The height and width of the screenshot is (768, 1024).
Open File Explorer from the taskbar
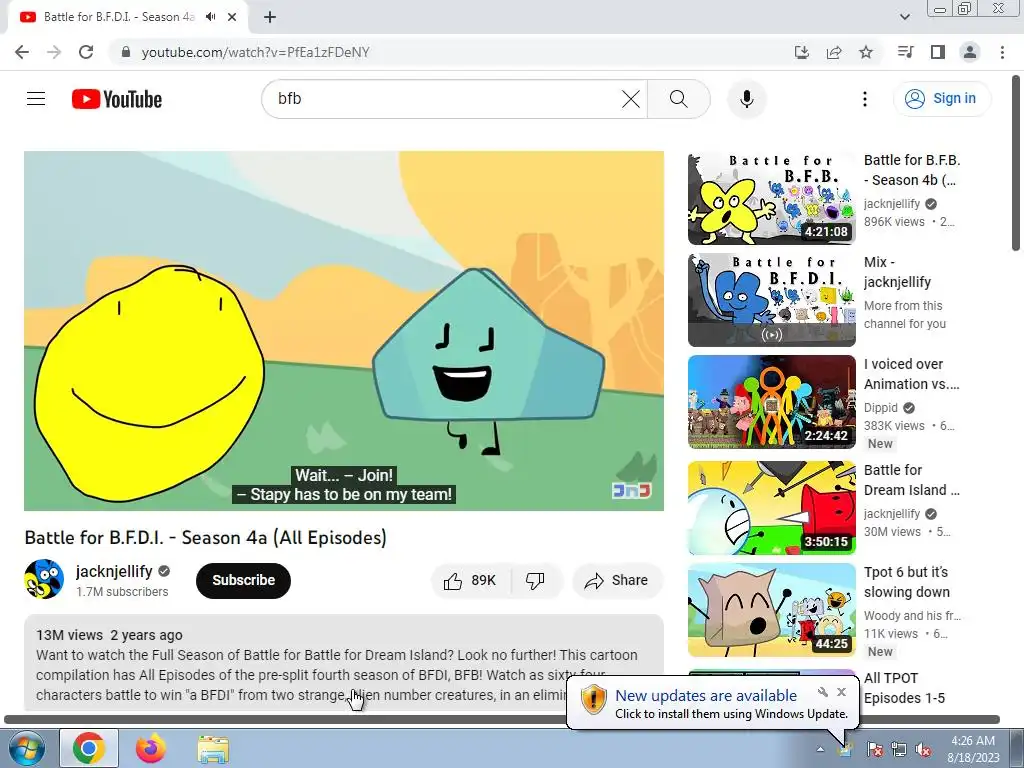click(x=213, y=748)
